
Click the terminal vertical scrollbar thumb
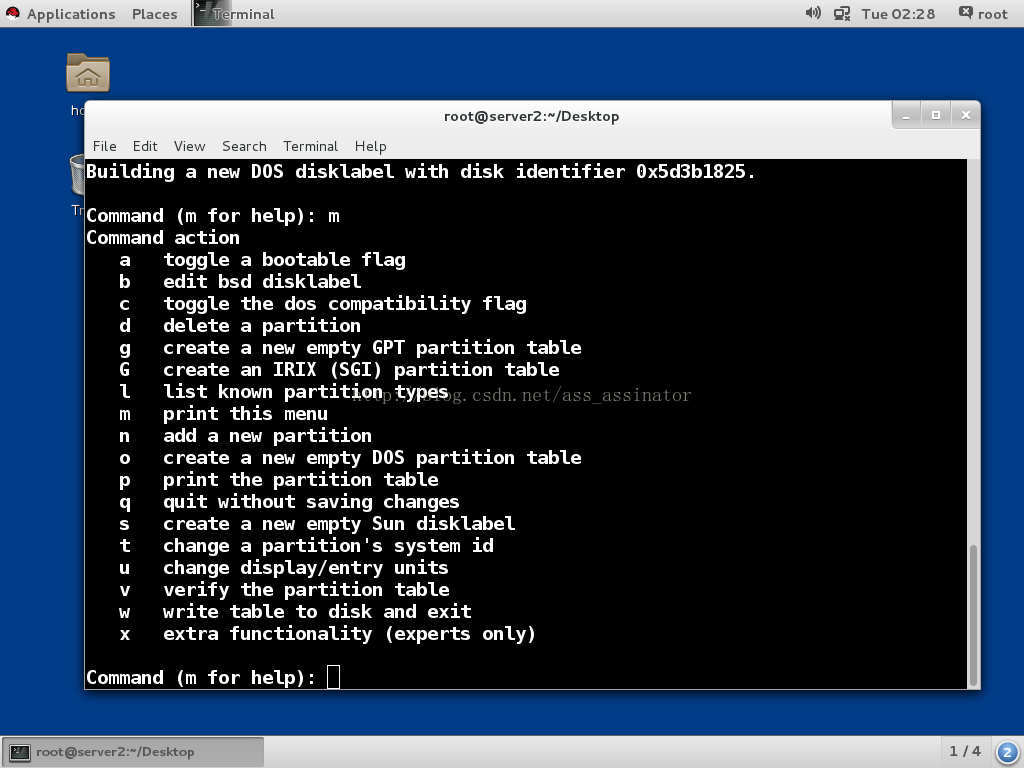[973, 613]
